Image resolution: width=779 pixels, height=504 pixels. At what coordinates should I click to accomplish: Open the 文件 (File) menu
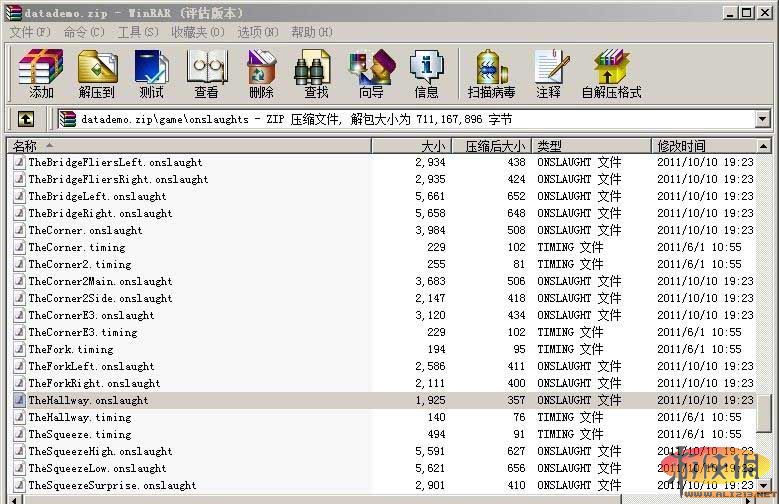coord(29,32)
